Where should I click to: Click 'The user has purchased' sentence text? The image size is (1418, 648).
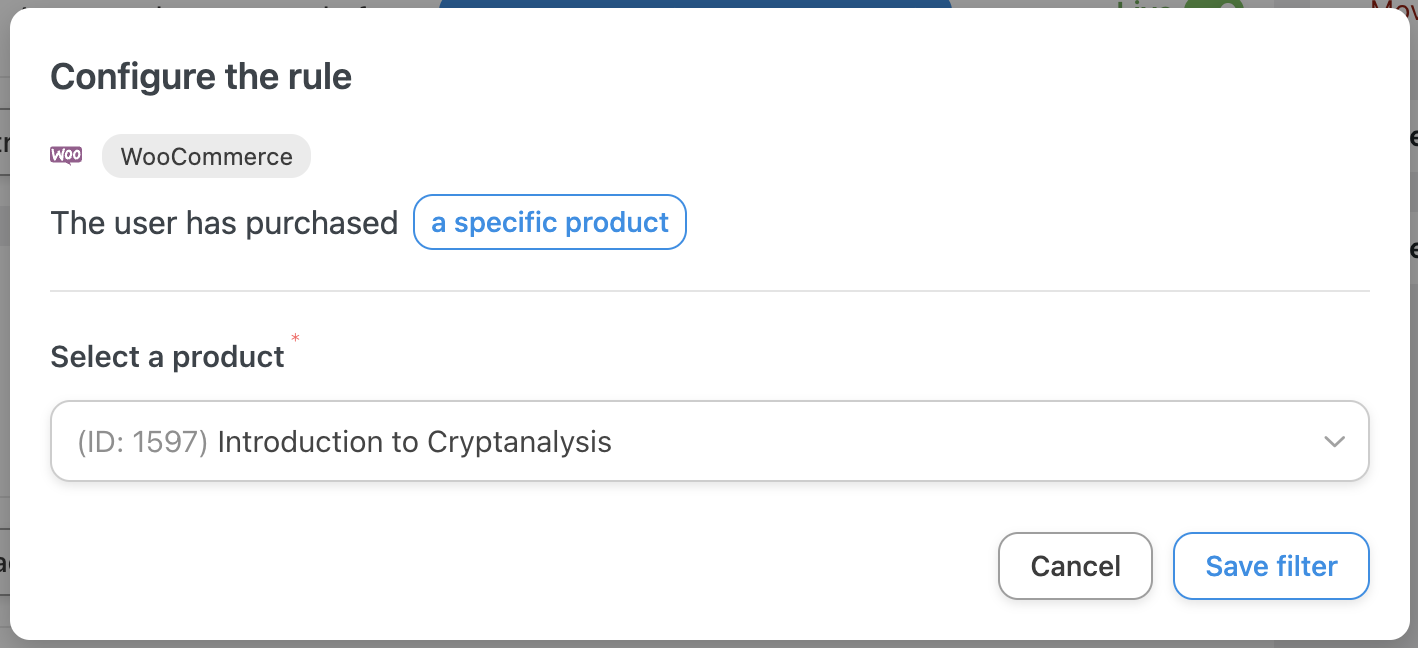tap(223, 222)
